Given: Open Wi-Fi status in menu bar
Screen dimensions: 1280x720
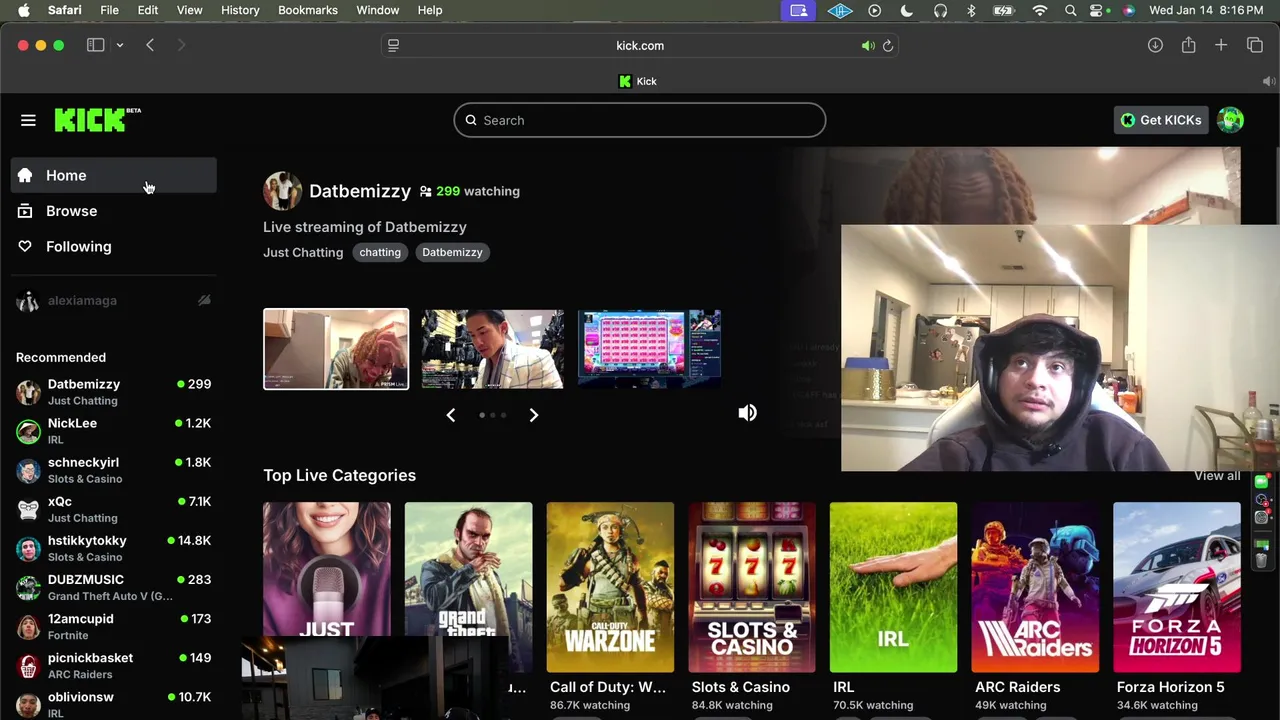Looking at the screenshot, I should pos(1040,10).
